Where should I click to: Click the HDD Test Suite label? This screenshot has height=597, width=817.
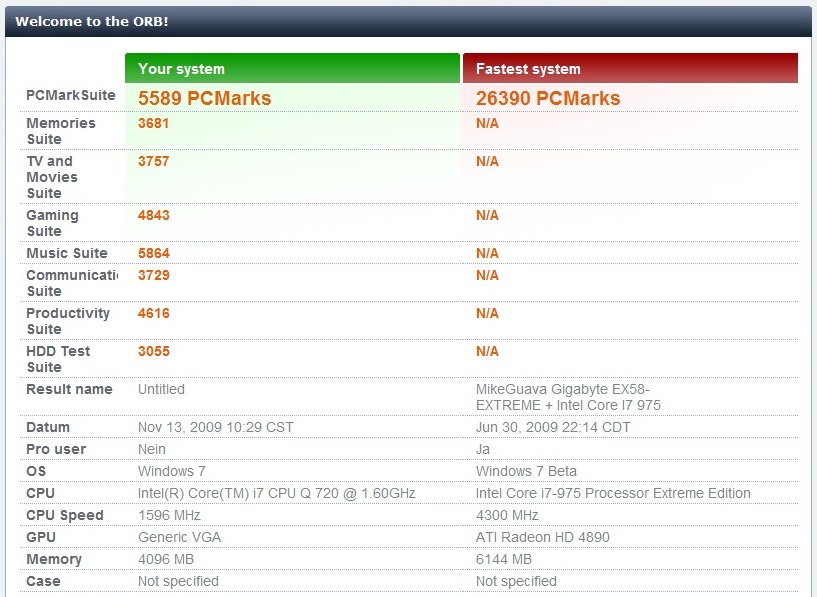click(58, 359)
